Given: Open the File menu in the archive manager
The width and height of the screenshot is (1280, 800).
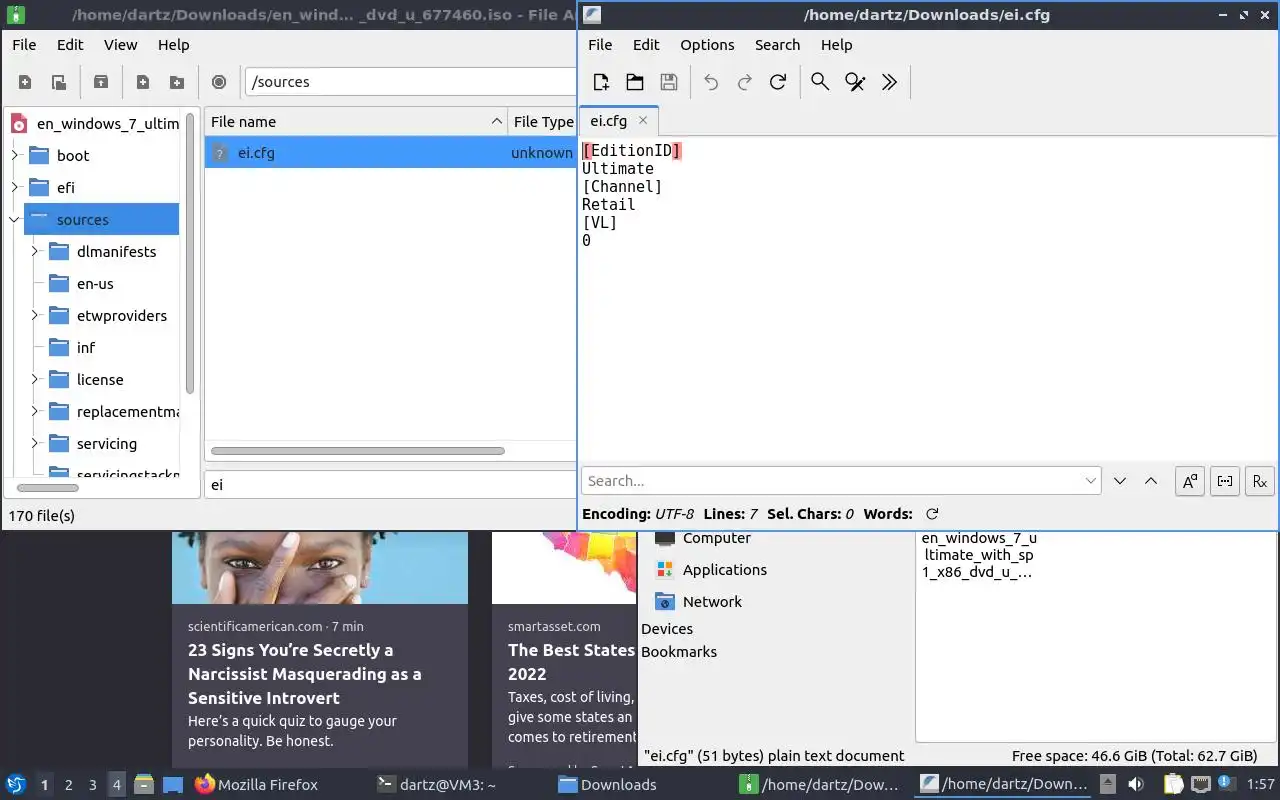Looking at the screenshot, I should (x=24, y=45).
